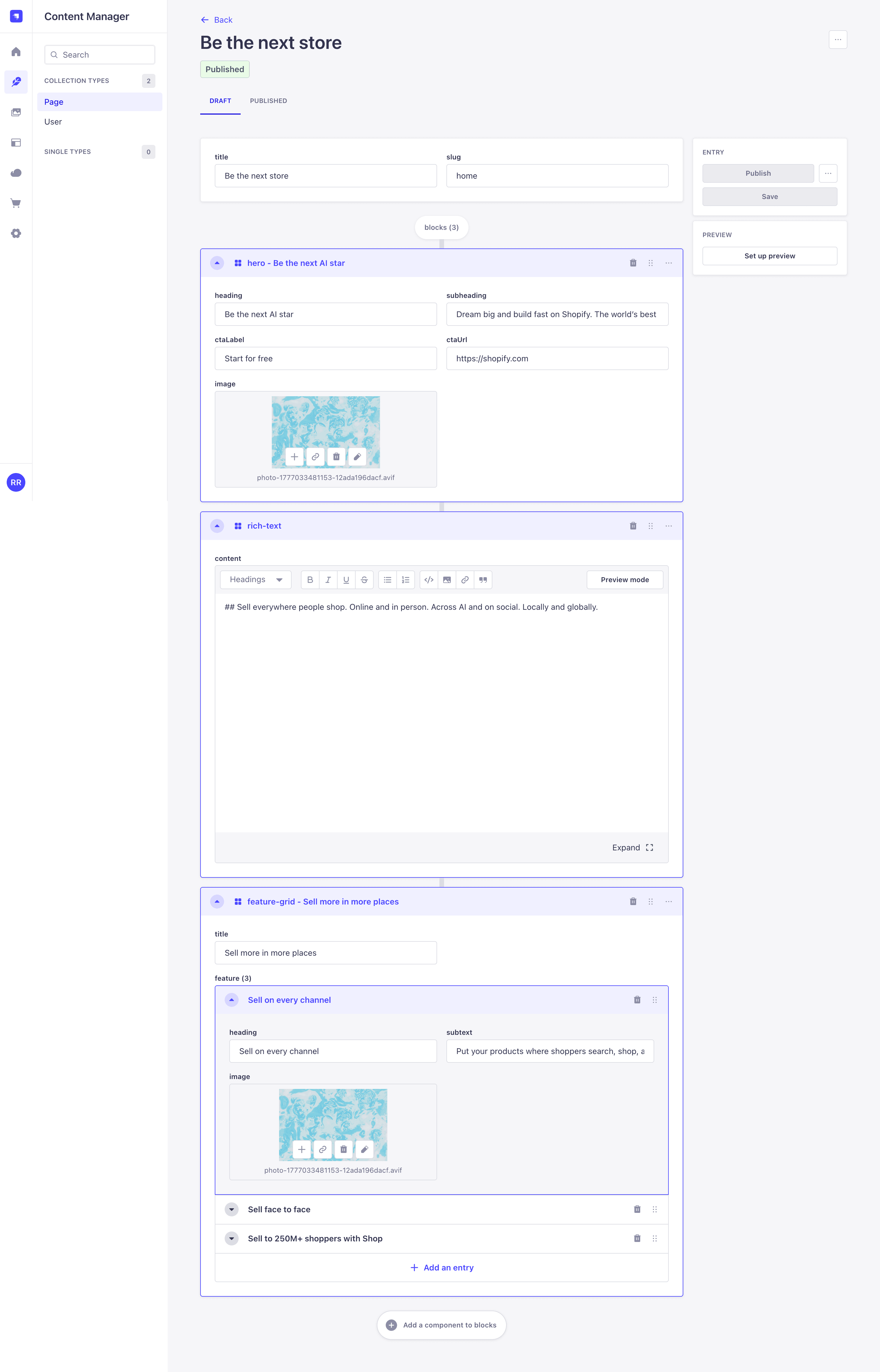Image resolution: width=880 pixels, height=1372 pixels.
Task: Open the Home icon in the sidebar
Action: [x=16, y=52]
